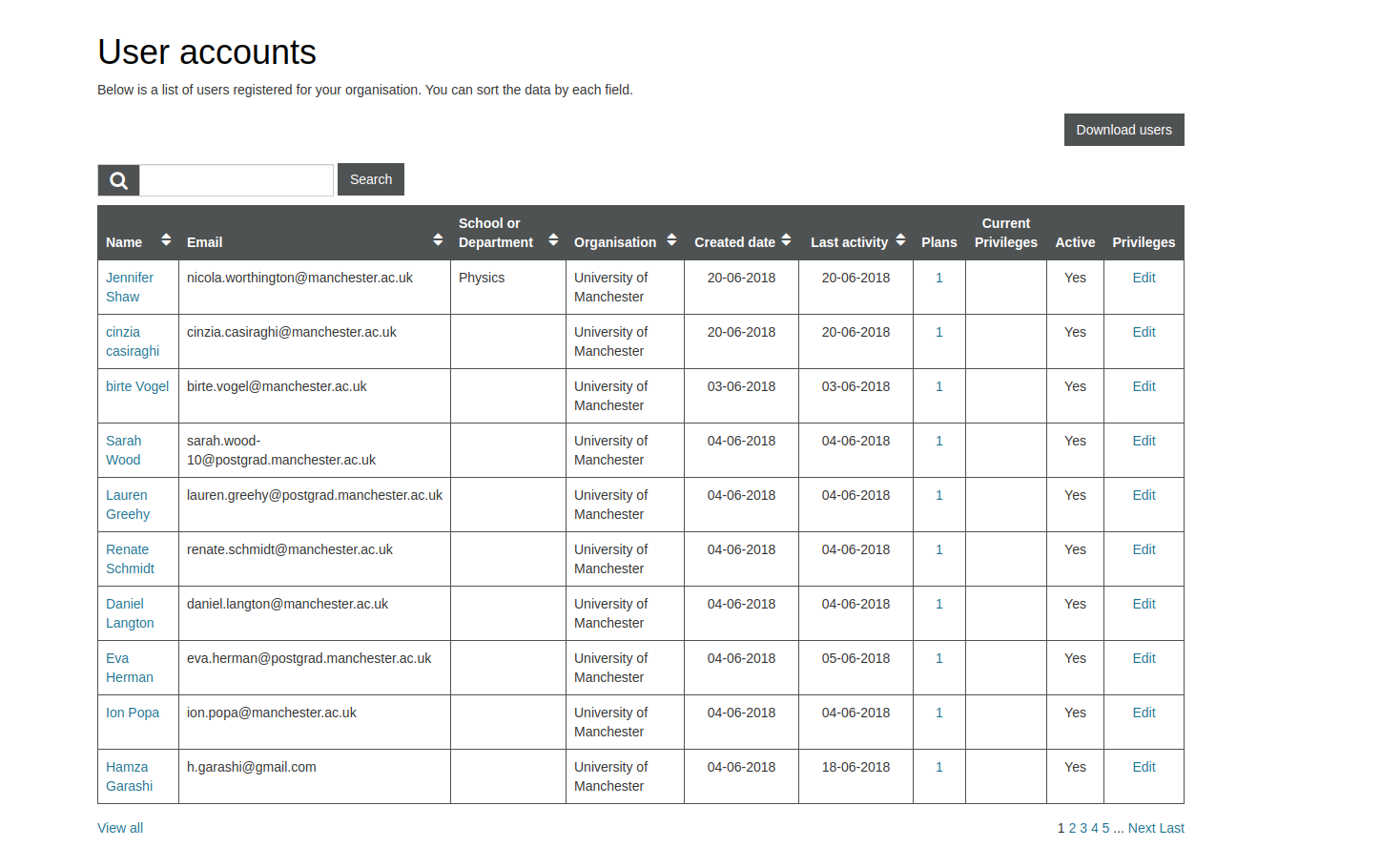Open Eva Herman name link

(x=130, y=668)
